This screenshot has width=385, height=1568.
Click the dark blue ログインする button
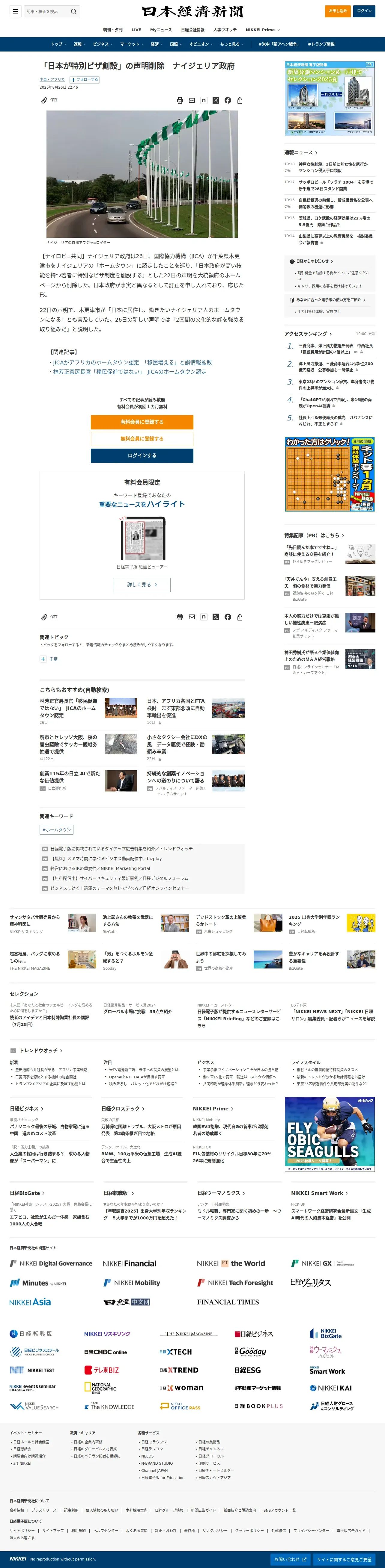[142, 455]
